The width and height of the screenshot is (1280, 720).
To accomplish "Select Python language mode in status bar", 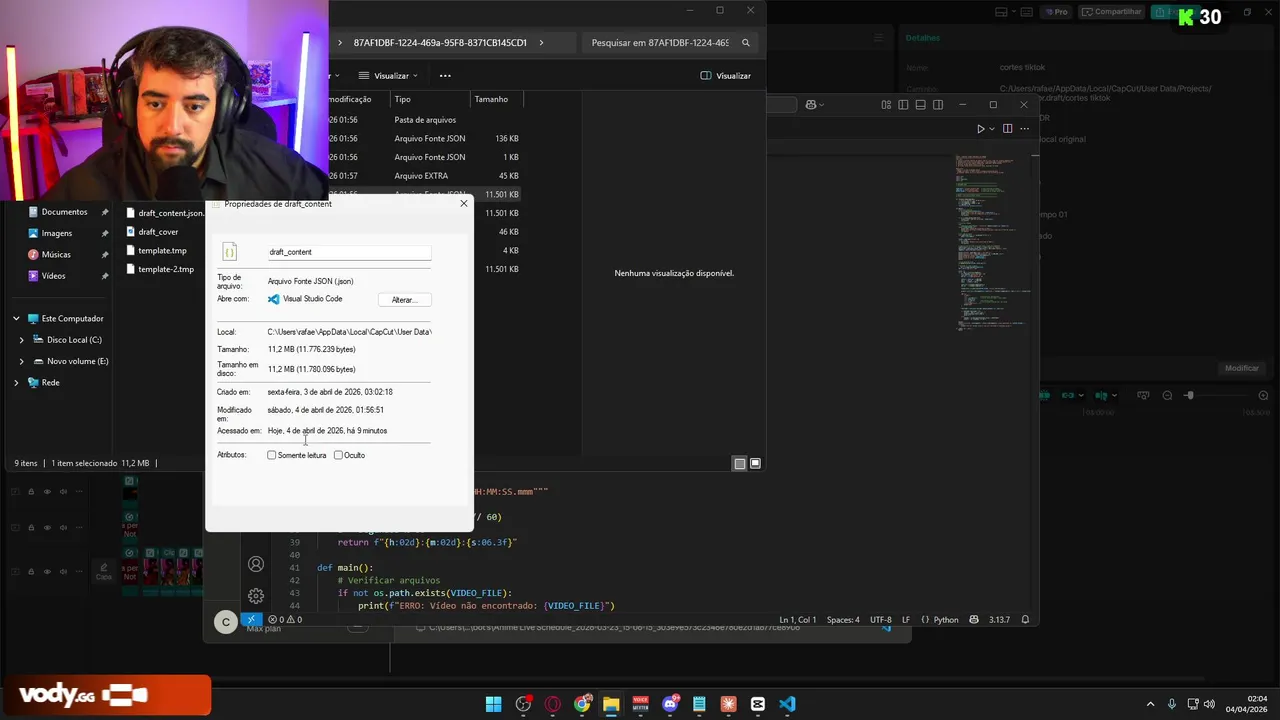I will click(x=939, y=620).
